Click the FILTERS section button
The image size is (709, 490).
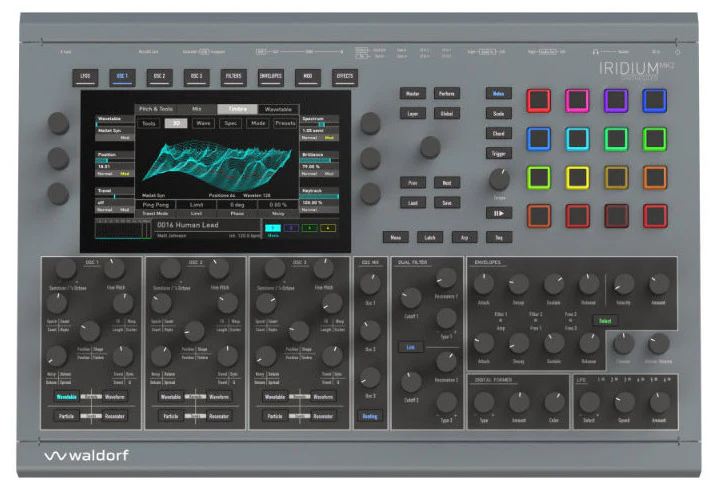click(233, 77)
